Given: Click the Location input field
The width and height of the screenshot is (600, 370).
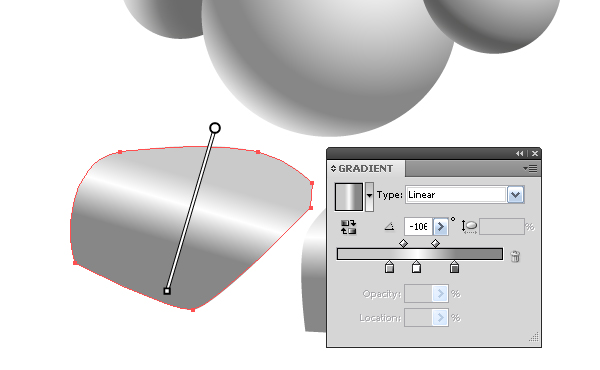Looking at the screenshot, I should click(418, 318).
